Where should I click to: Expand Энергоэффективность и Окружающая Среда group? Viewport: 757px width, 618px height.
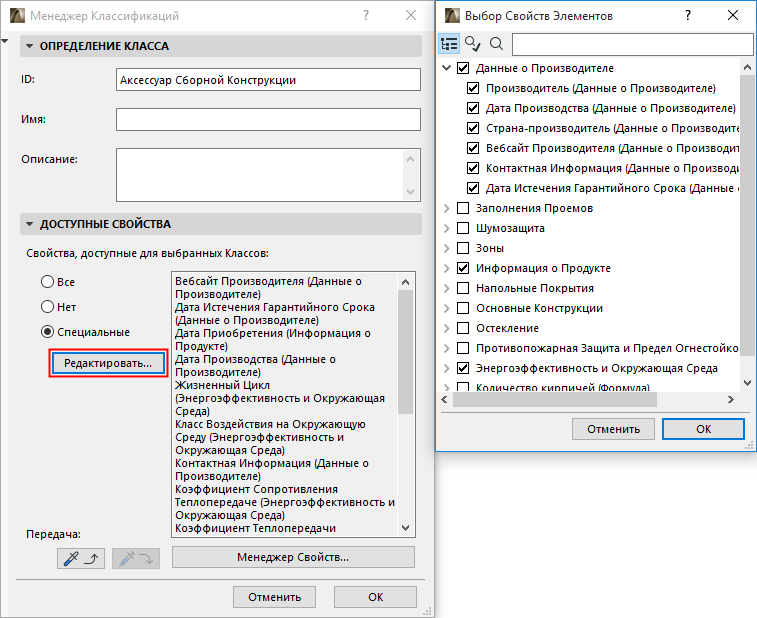coord(447,368)
